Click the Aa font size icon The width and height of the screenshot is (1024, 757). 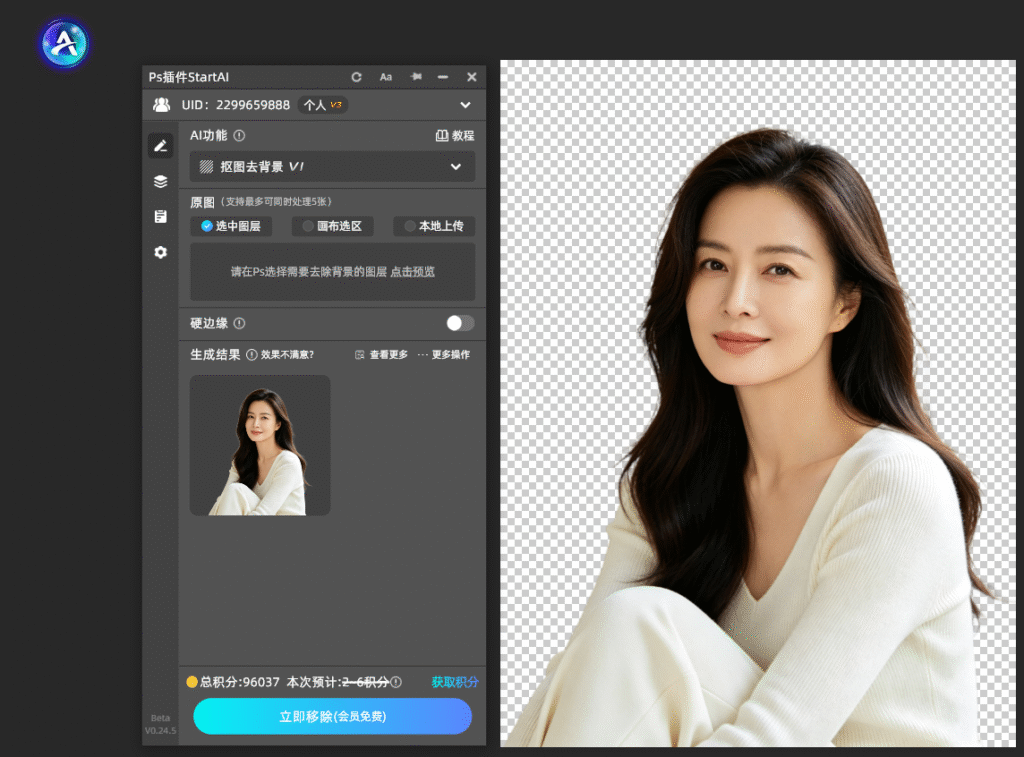[x=386, y=77]
